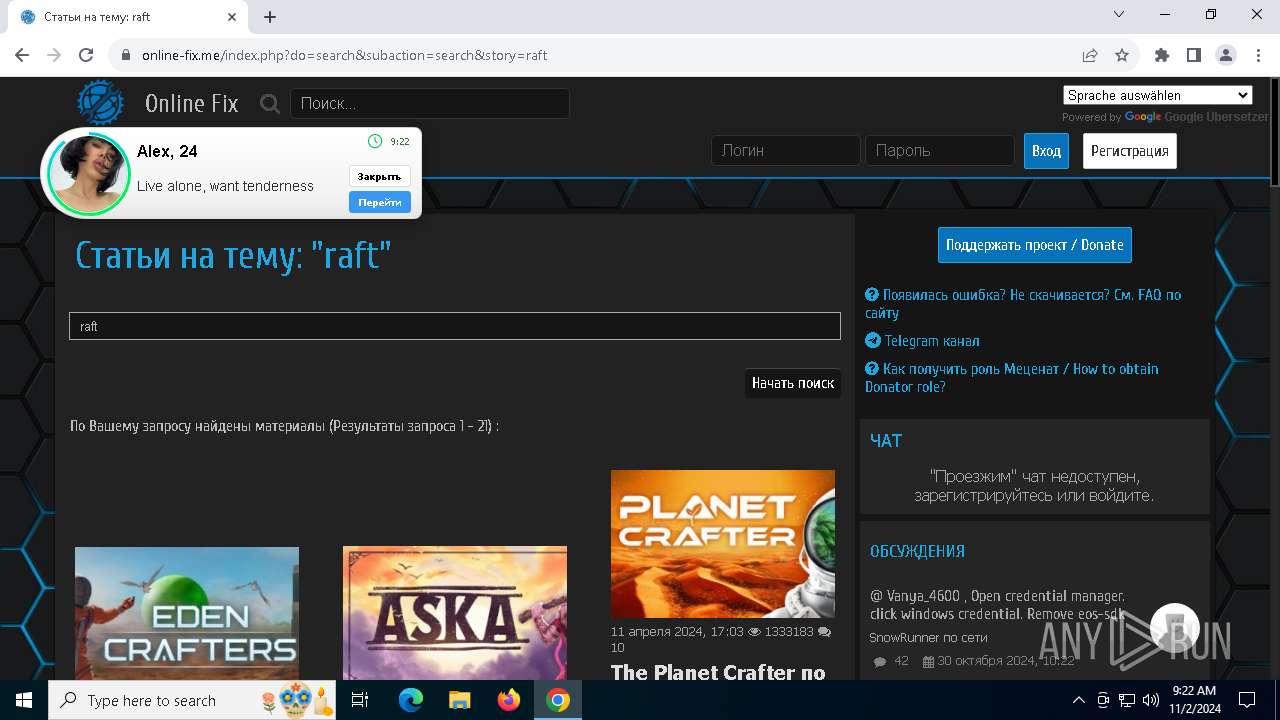
Task: Toggle the browser side panel icon
Action: pyautogui.click(x=1194, y=55)
